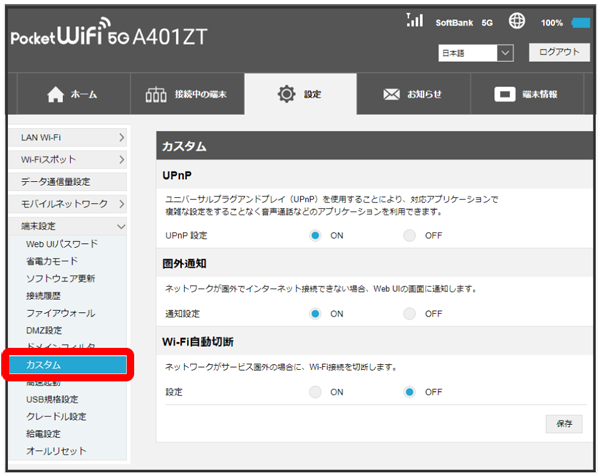Enable Wi-Fi auto disconnect ON

point(315,391)
